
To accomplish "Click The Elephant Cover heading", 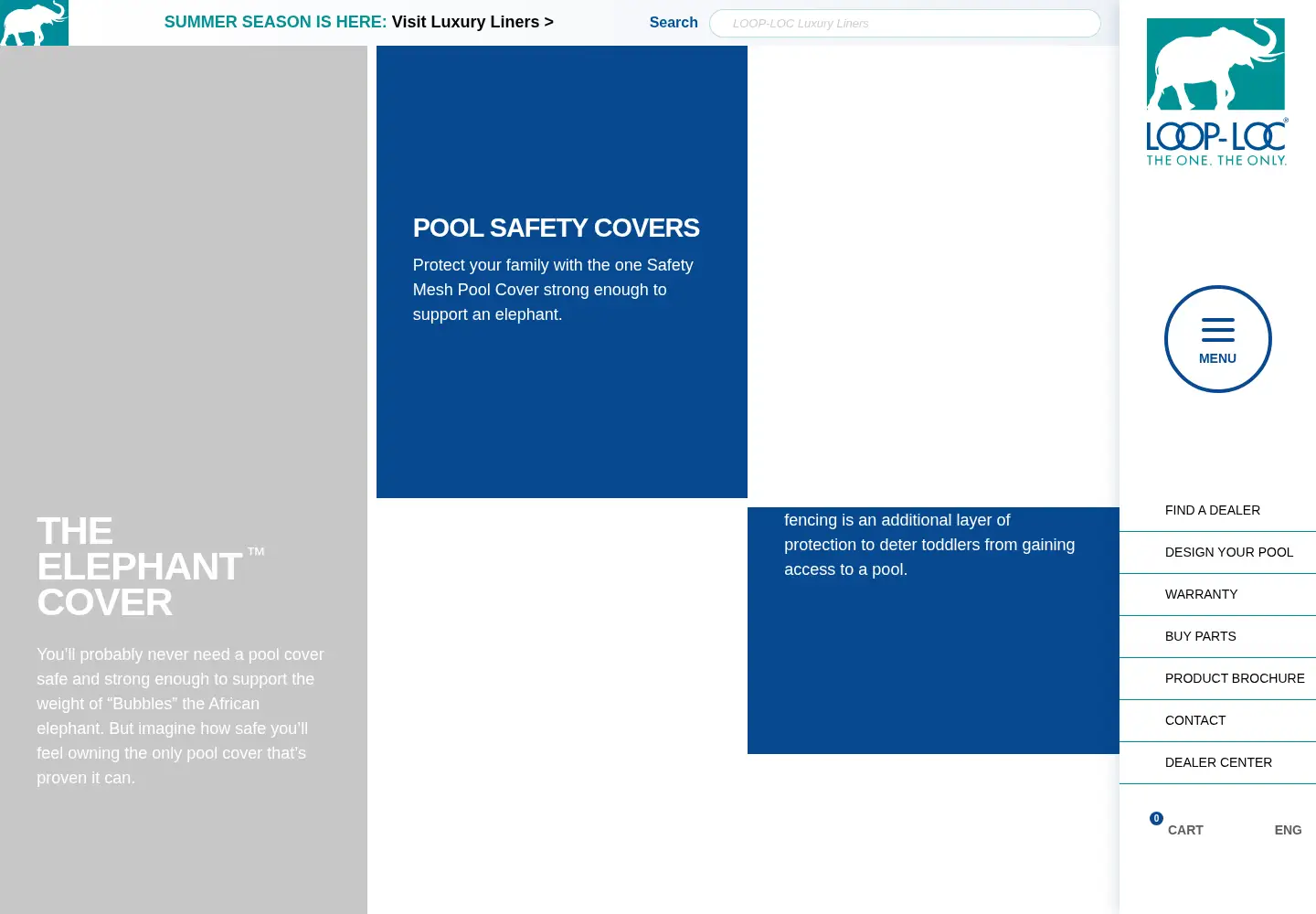I will (150, 567).
